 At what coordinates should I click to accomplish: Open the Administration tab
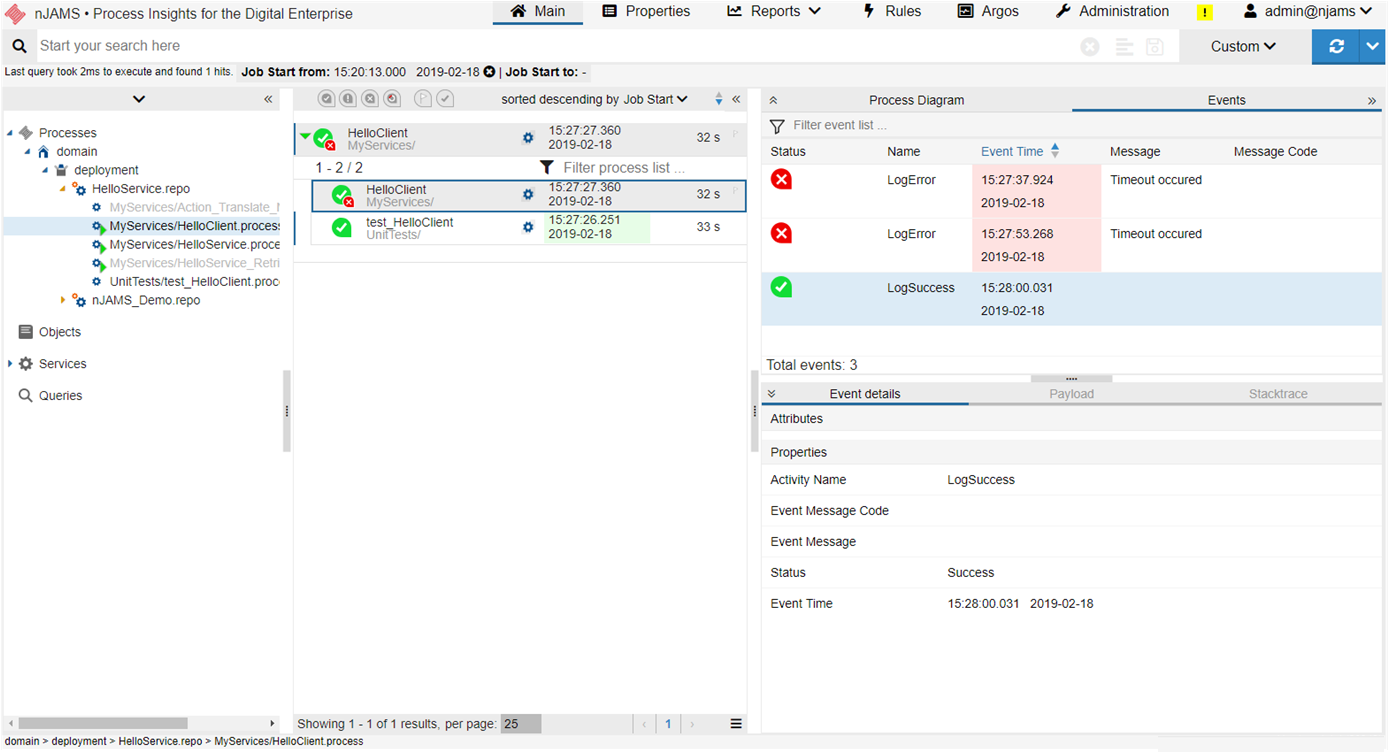[1112, 12]
